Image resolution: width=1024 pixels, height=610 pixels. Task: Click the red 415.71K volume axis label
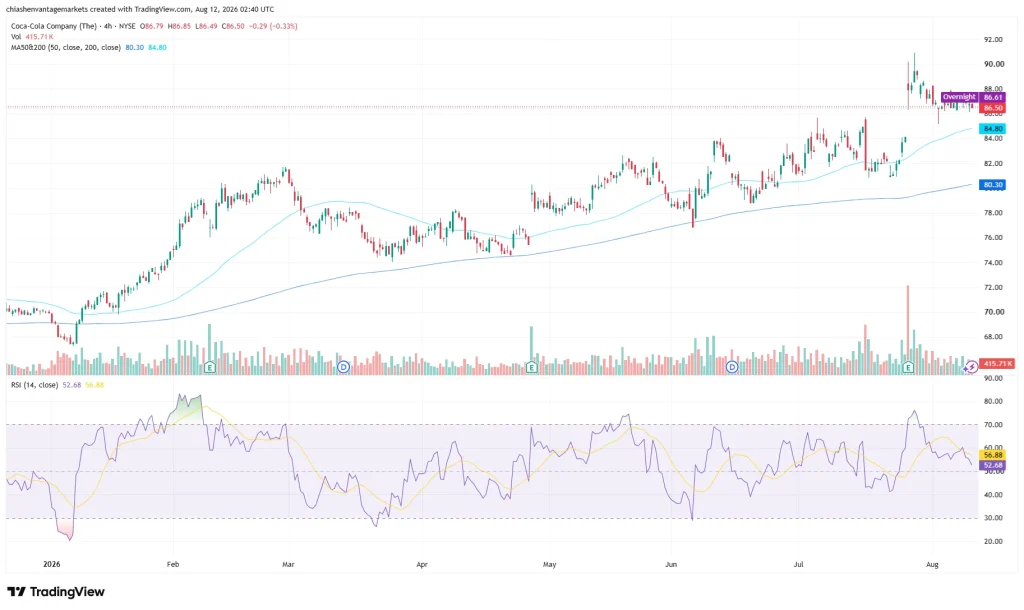click(997, 364)
